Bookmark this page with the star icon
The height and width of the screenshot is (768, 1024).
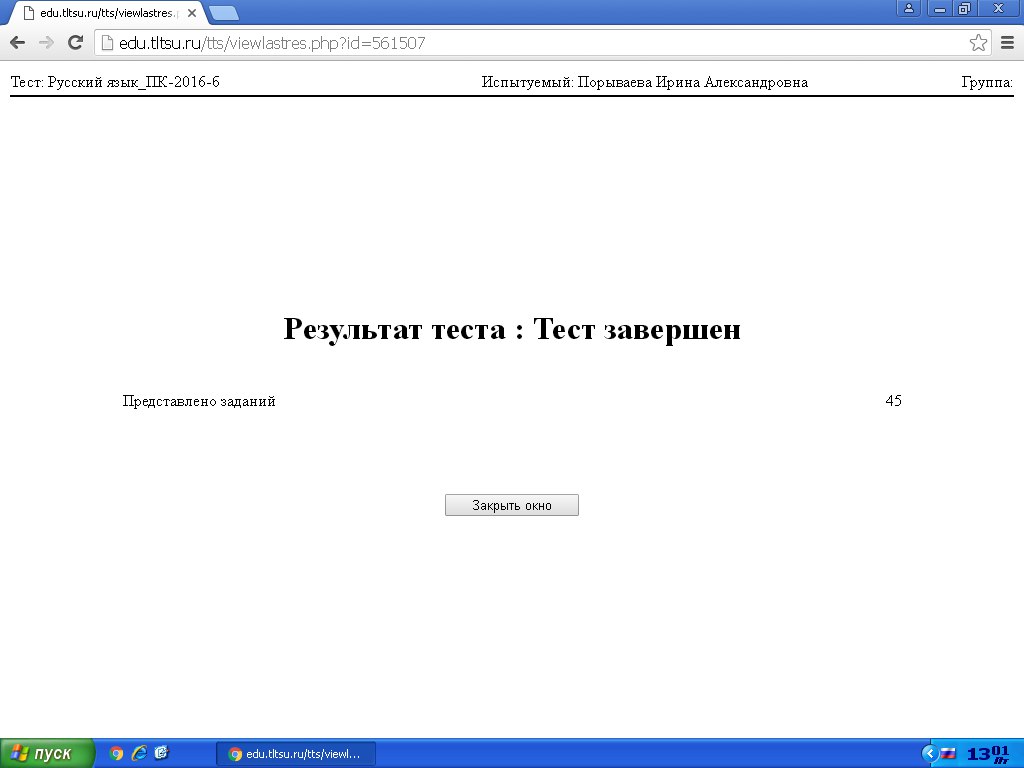(978, 43)
